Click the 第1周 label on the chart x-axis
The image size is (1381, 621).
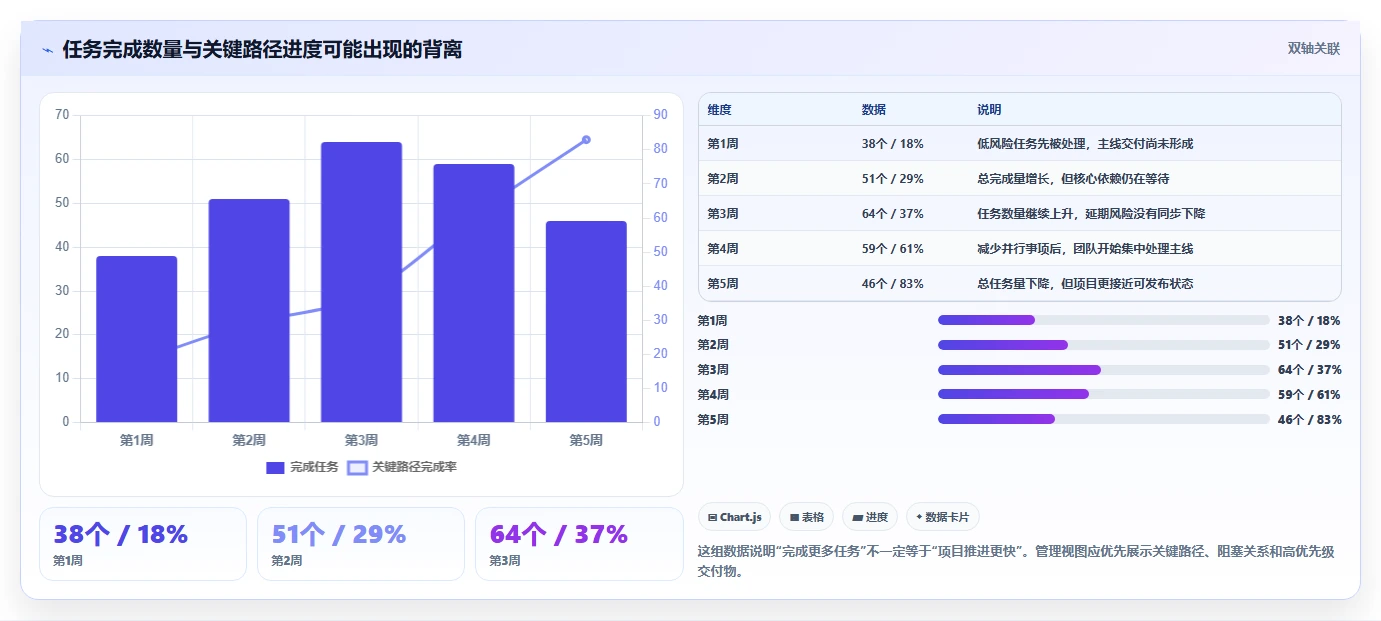click(x=136, y=440)
